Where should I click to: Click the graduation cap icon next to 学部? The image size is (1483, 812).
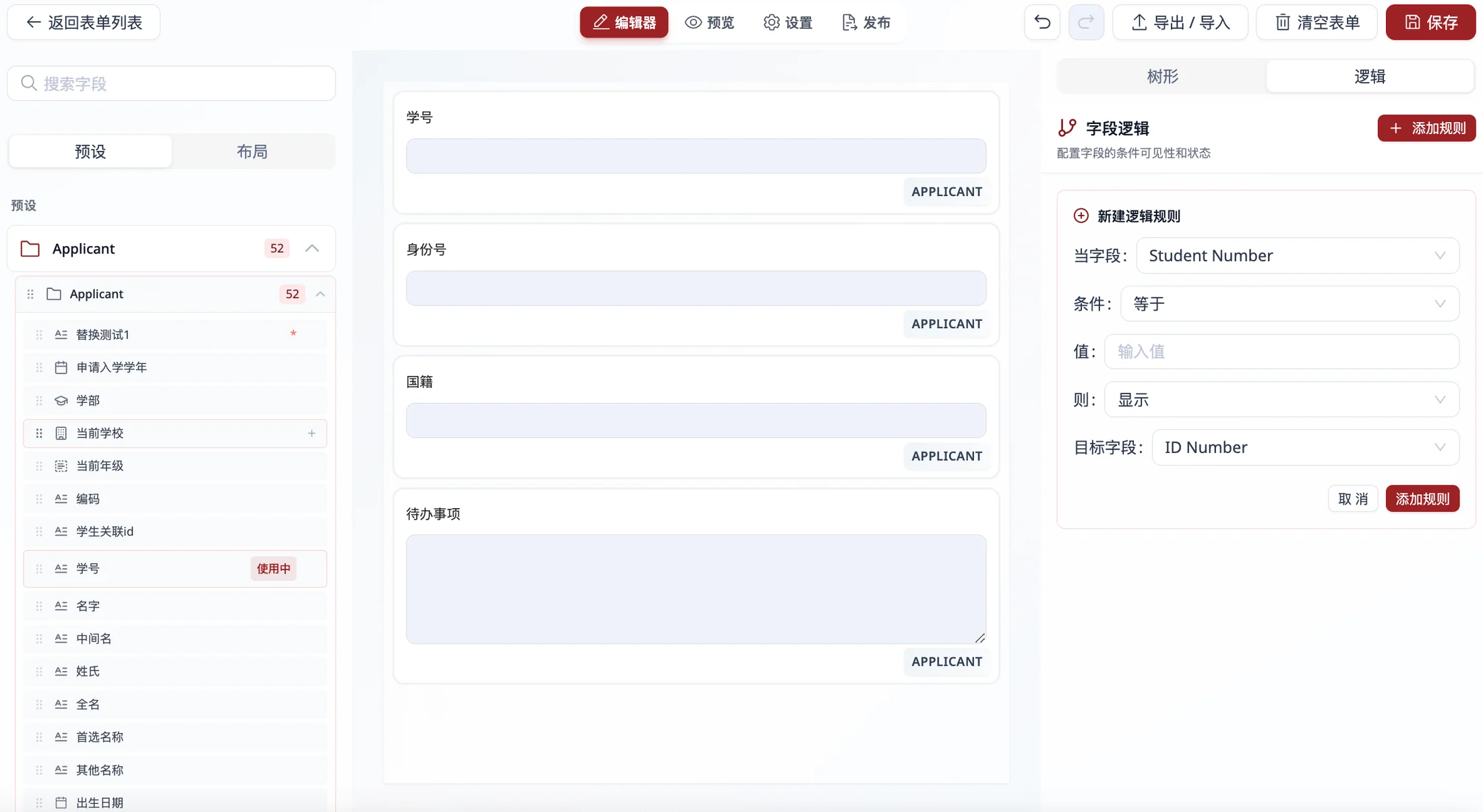point(61,400)
